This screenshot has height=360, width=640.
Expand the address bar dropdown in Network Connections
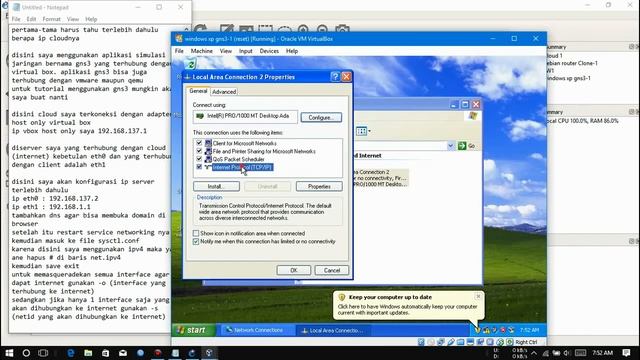[x=450, y=146]
